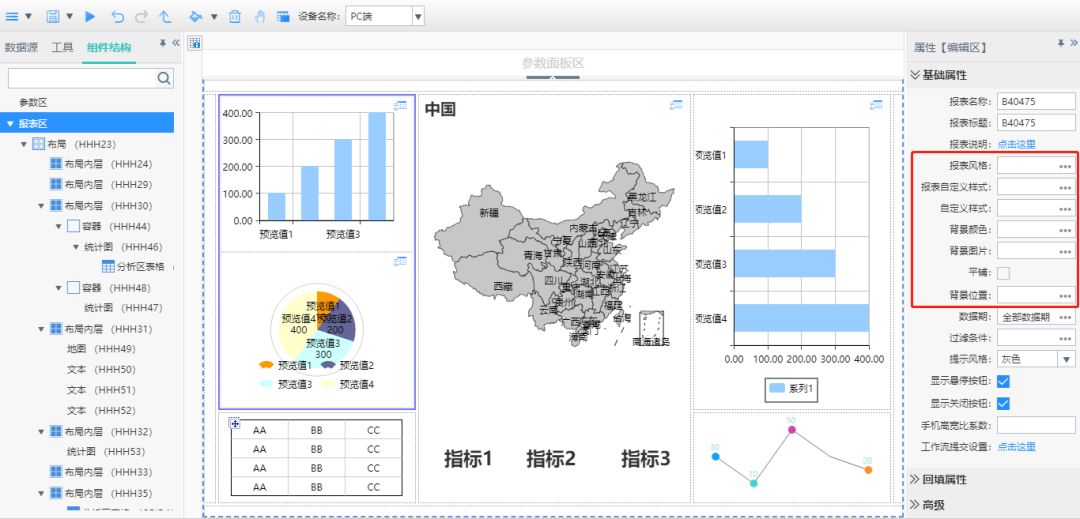Select the hand pan tool icon
The image size is (1080, 519).
(259, 16)
